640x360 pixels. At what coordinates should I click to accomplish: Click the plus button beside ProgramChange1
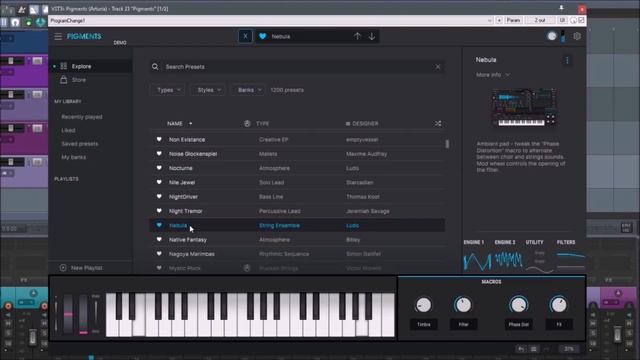pyautogui.click(x=499, y=20)
